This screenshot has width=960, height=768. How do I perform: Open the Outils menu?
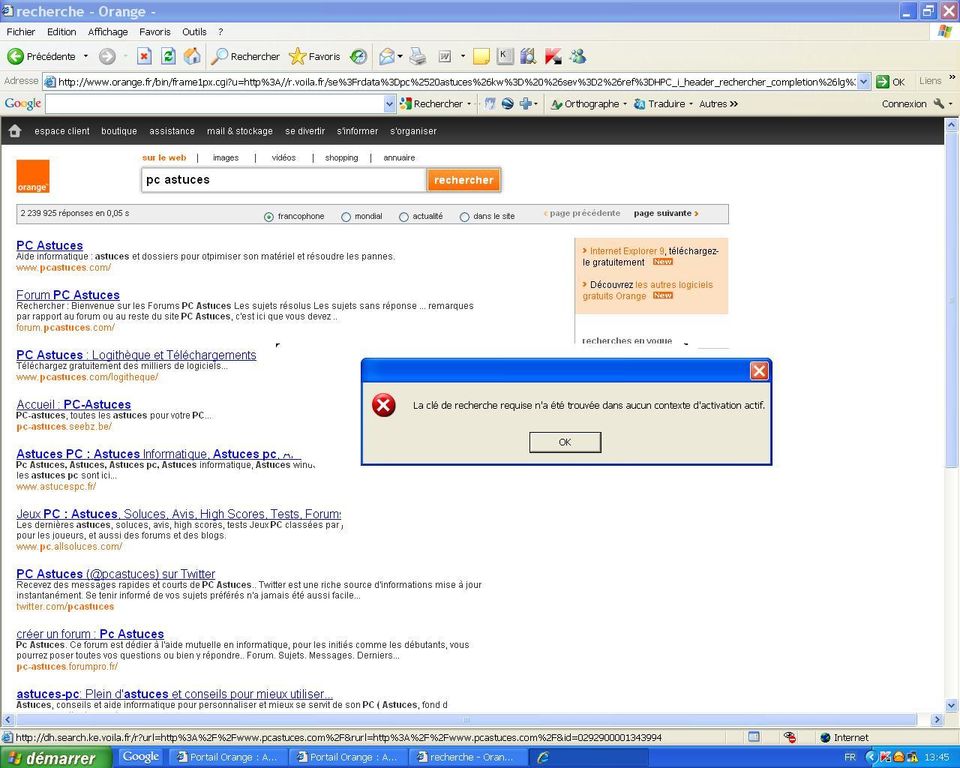tap(193, 31)
